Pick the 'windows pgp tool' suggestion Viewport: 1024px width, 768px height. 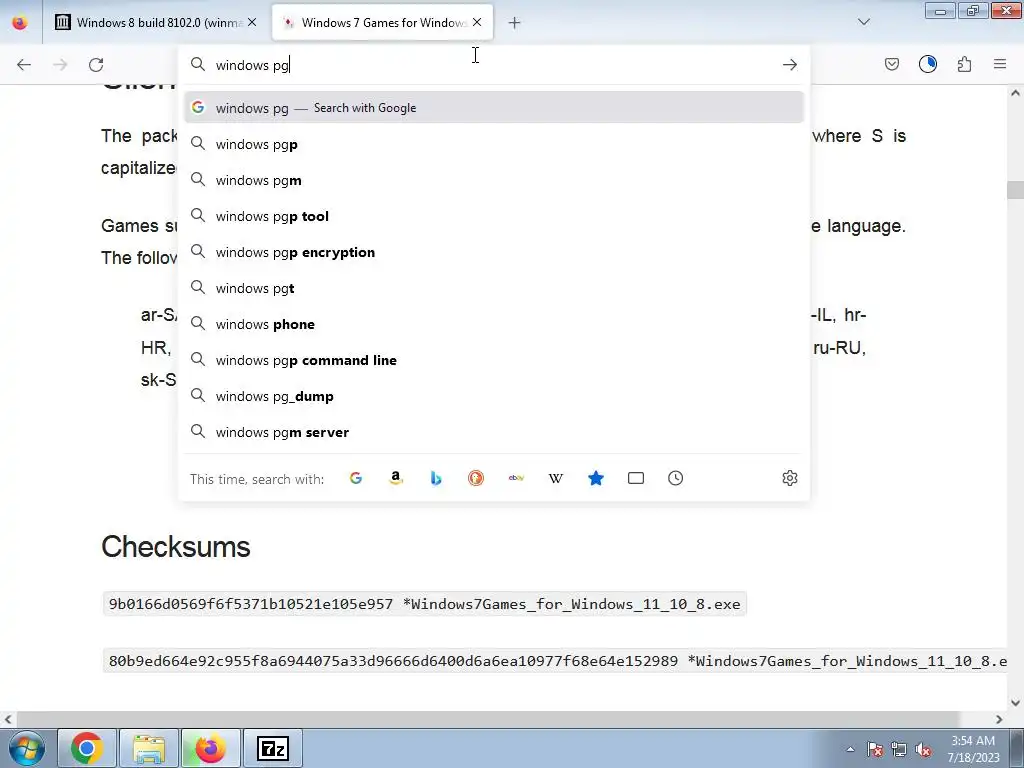pos(494,216)
